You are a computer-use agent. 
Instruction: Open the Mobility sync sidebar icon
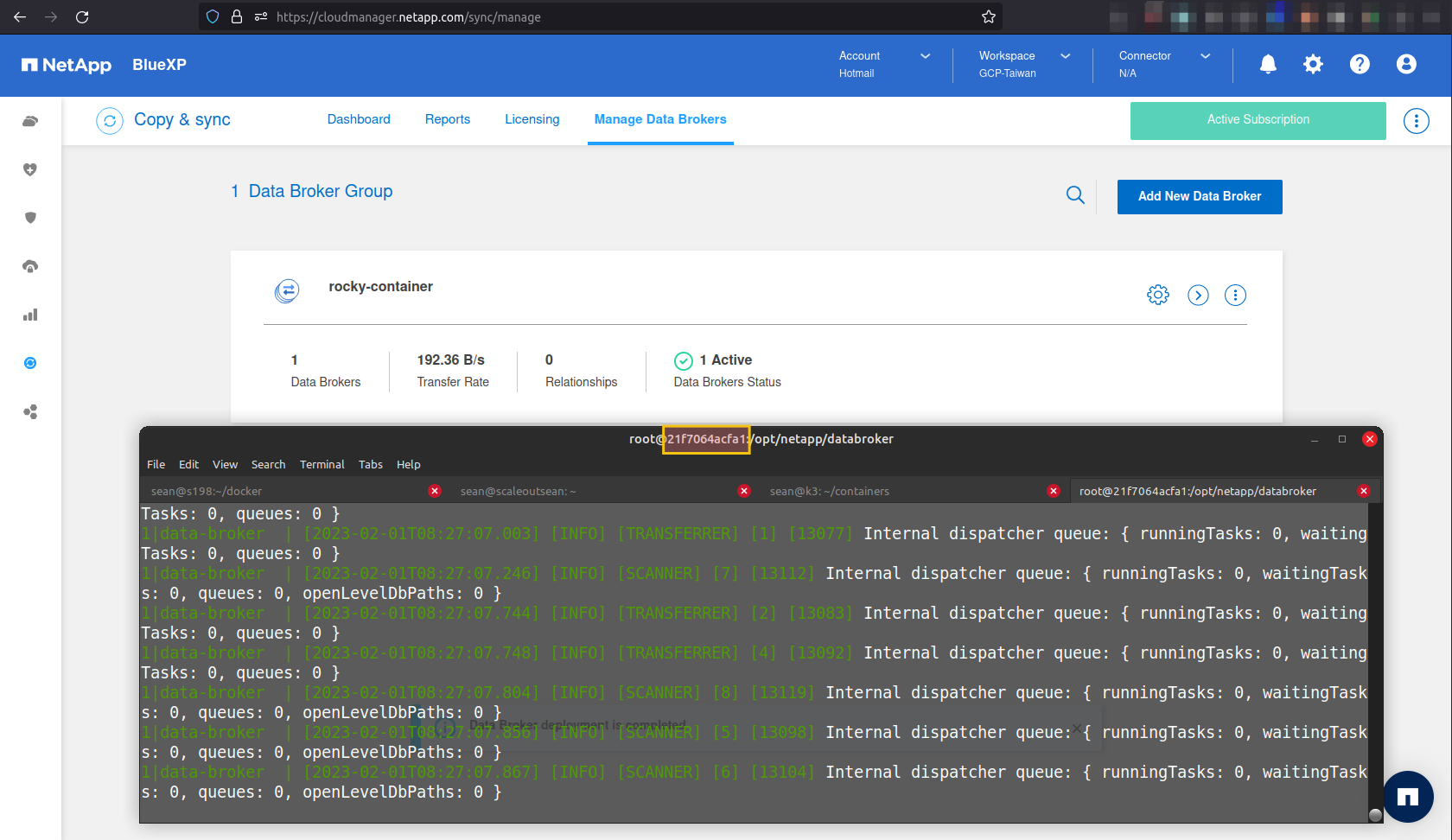(30, 363)
